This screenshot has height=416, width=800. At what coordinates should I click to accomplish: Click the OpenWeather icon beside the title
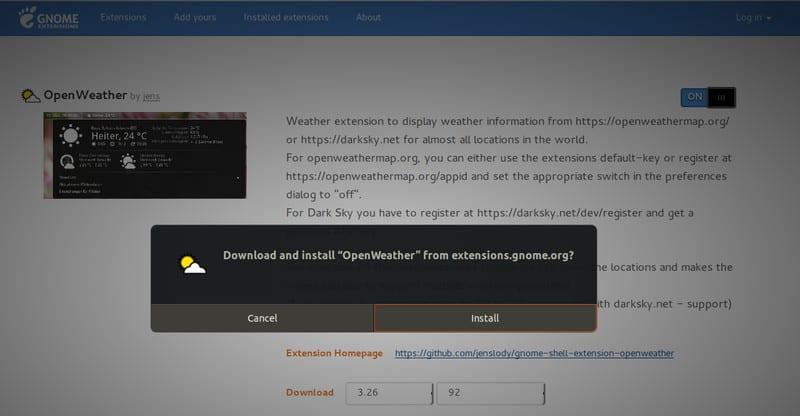pyautogui.click(x=30, y=95)
